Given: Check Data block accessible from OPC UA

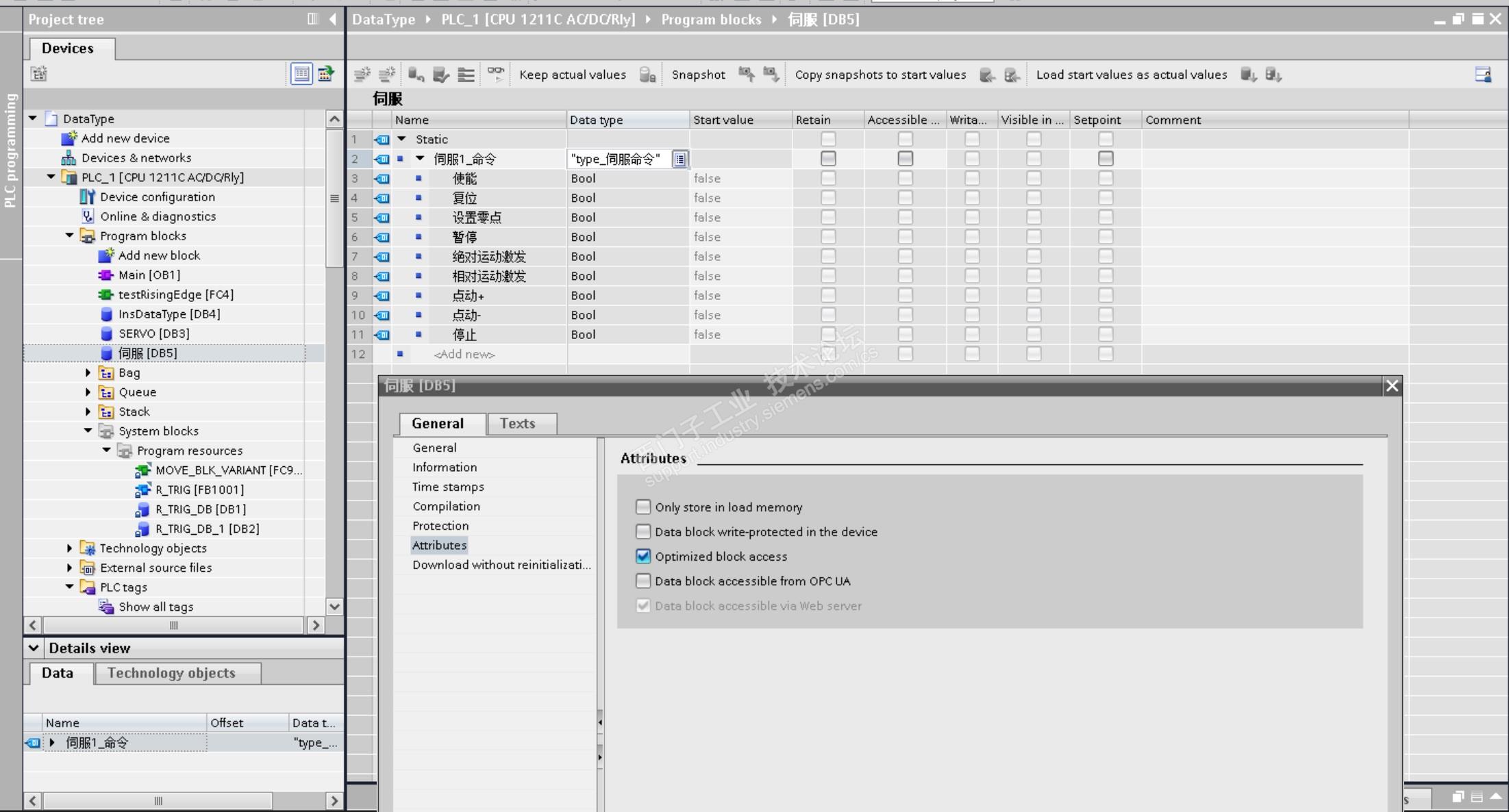Looking at the screenshot, I should [x=643, y=581].
